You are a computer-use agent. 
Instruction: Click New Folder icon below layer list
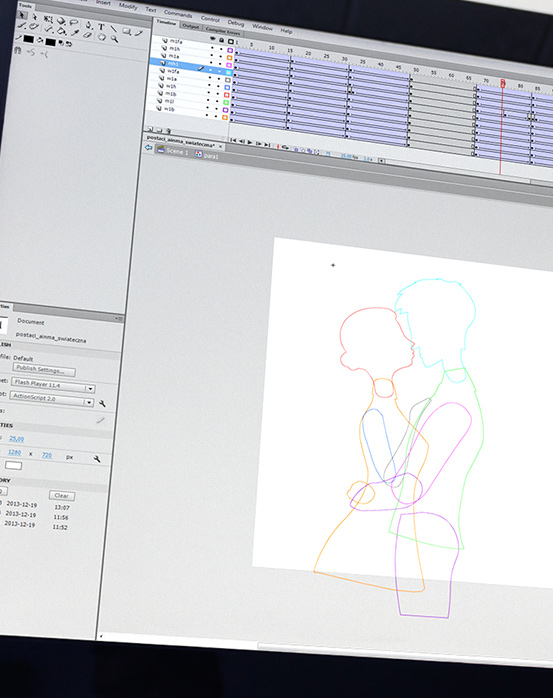[159, 130]
